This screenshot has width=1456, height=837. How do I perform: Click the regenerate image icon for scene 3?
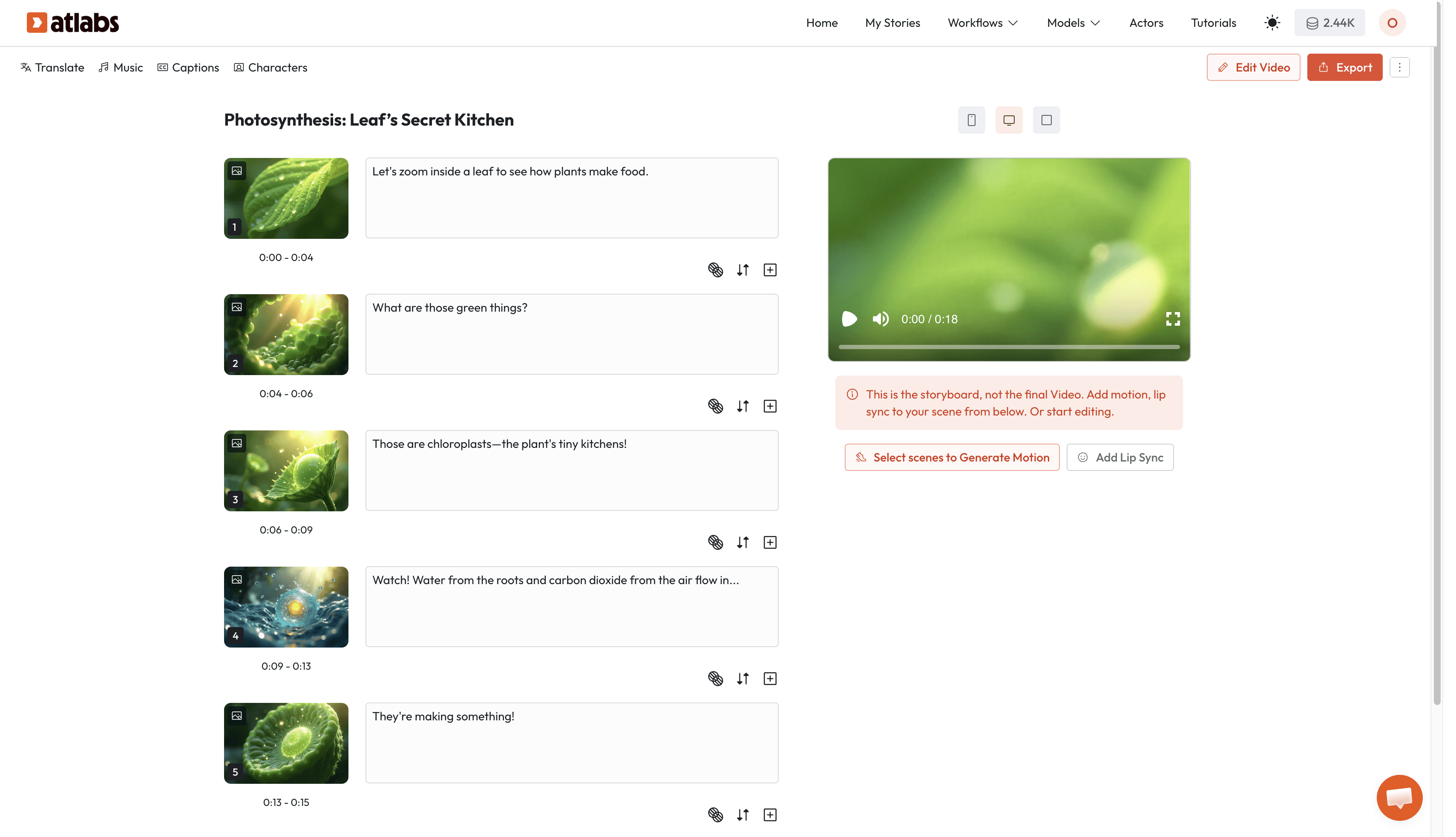[x=715, y=542]
